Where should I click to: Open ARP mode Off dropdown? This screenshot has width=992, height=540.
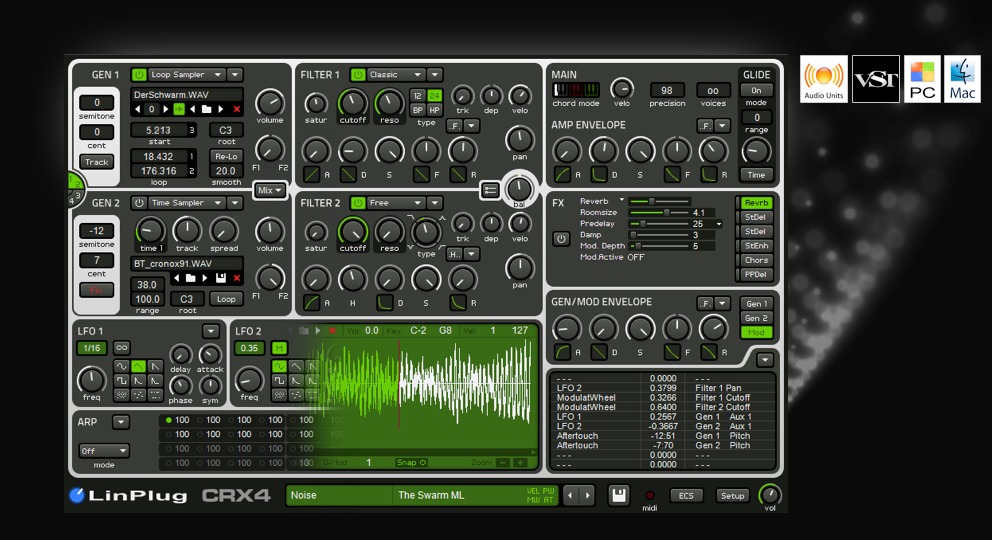pos(104,451)
